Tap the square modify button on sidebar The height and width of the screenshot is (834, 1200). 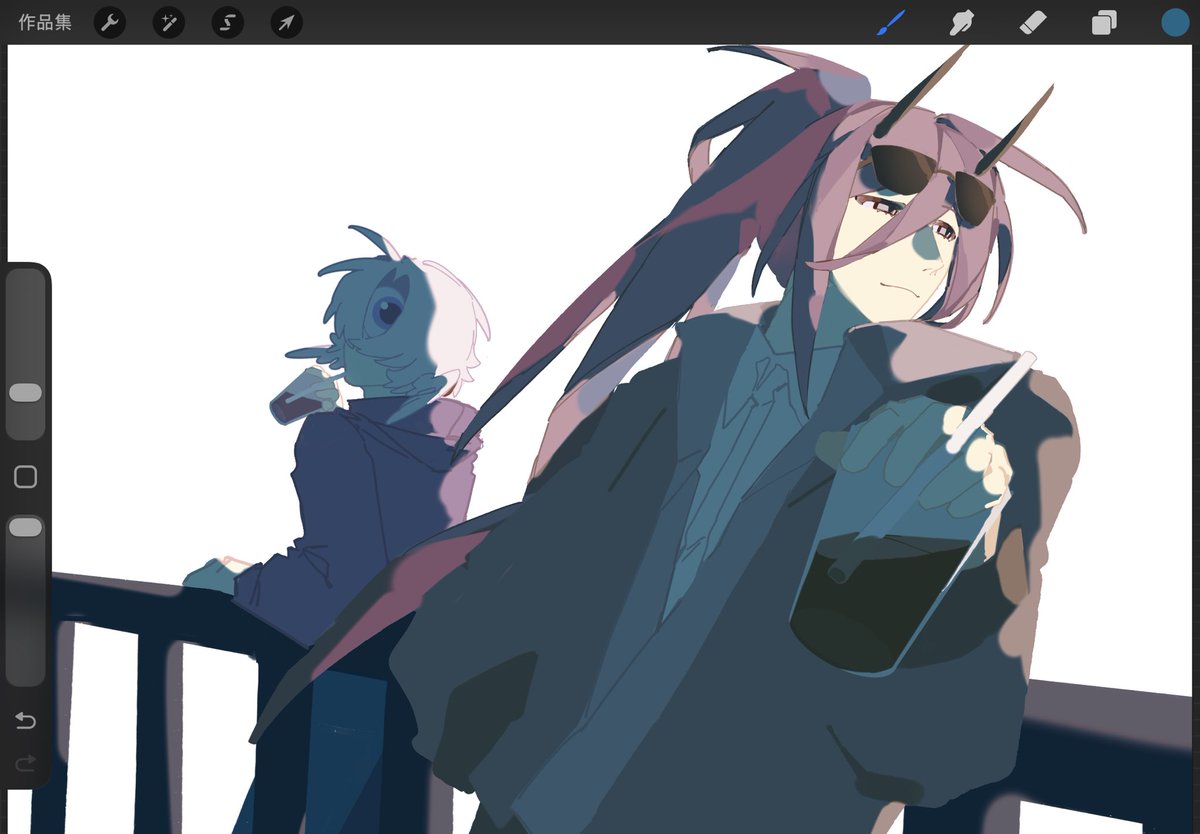click(x=26, y=477)
